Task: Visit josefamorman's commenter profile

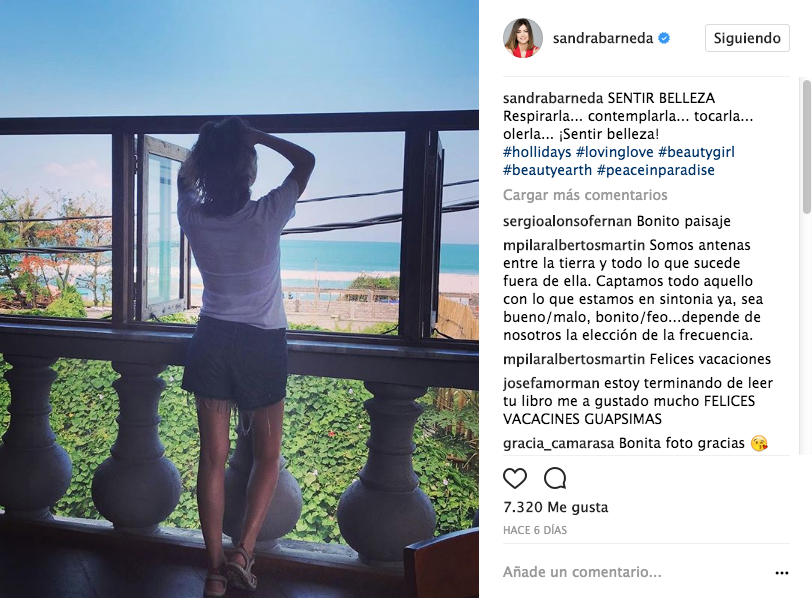Action: tap(551, 383)
